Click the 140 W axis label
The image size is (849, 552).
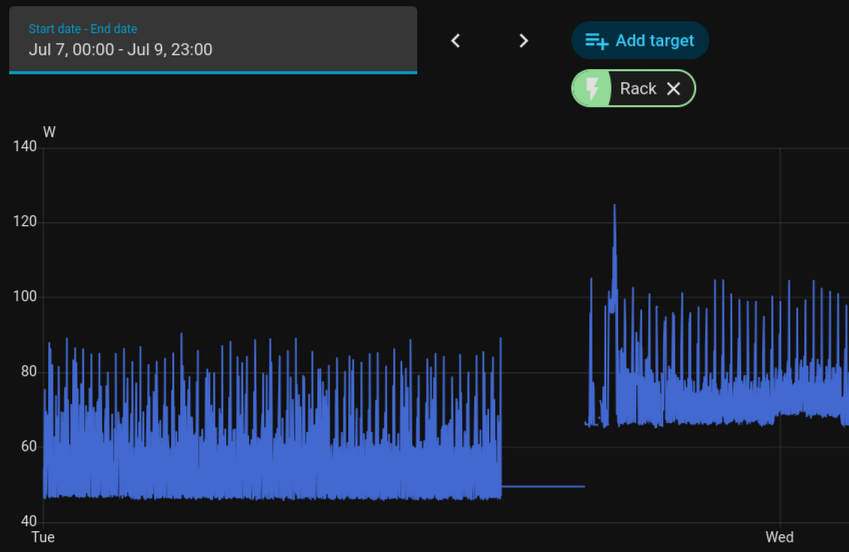pos(25,146)
